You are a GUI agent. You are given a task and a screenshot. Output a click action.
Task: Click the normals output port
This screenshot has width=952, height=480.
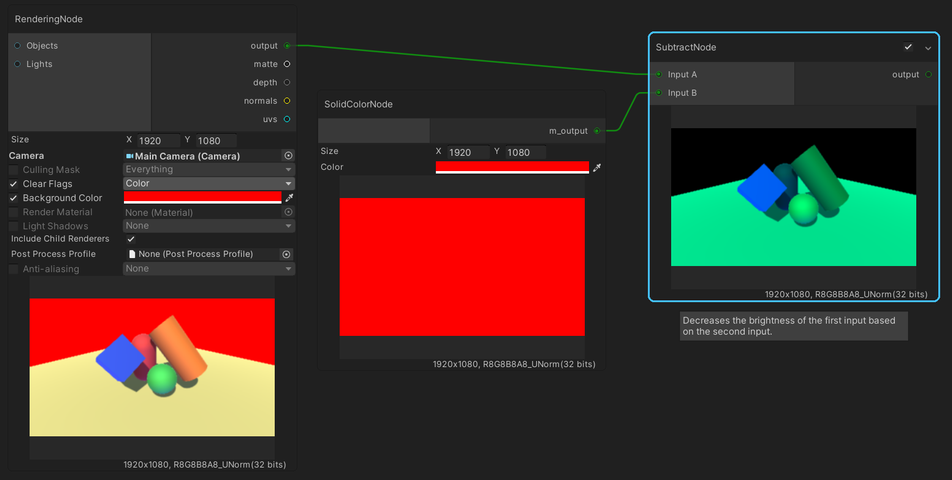287,101
